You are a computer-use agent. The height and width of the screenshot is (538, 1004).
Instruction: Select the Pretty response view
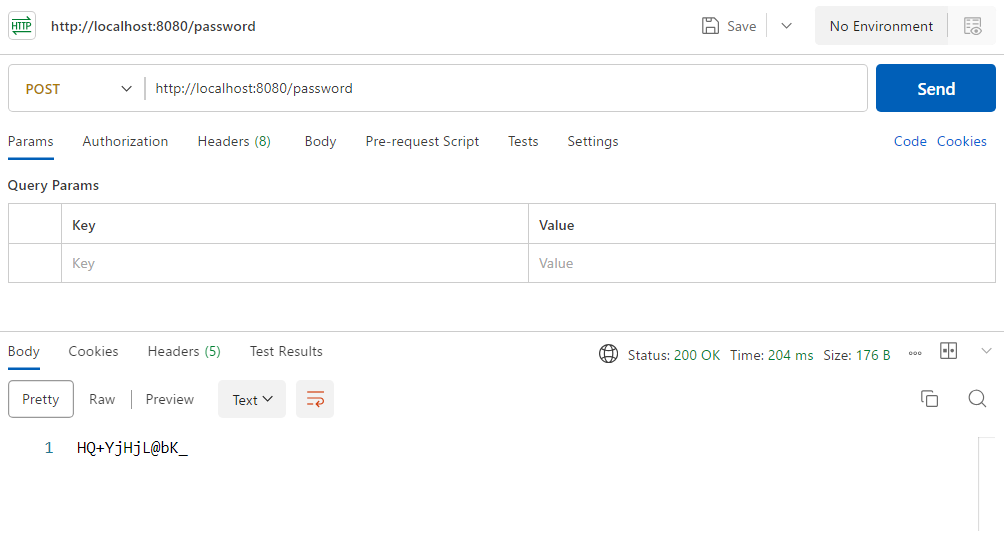[x=41, y=399]
